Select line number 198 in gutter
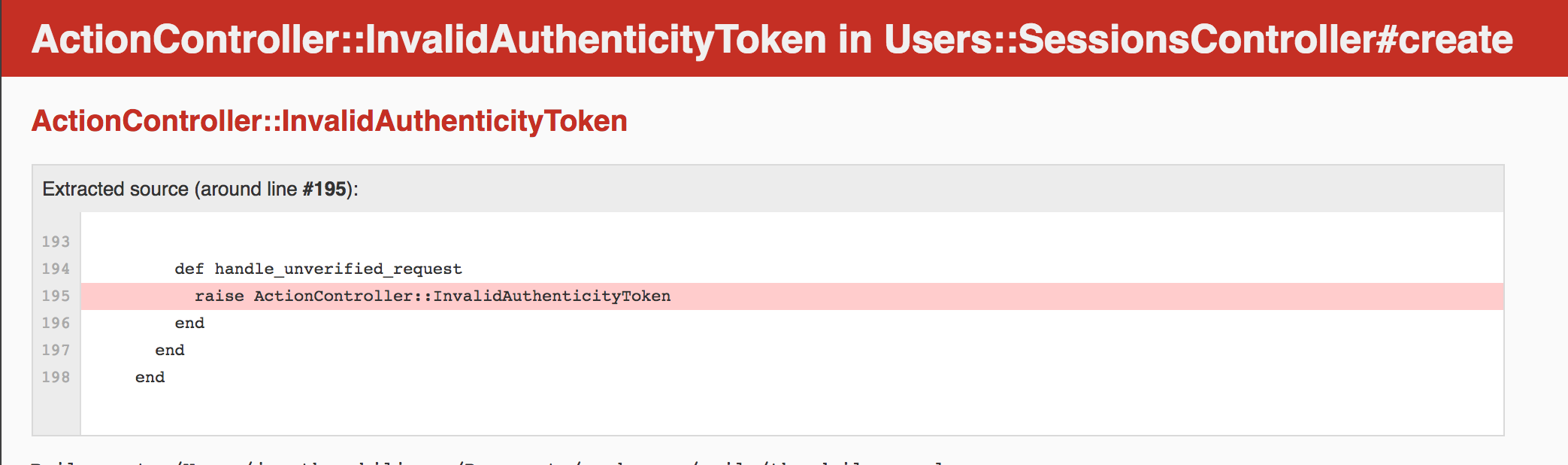The image size is (1568, 465). click(x=56, y=377)
